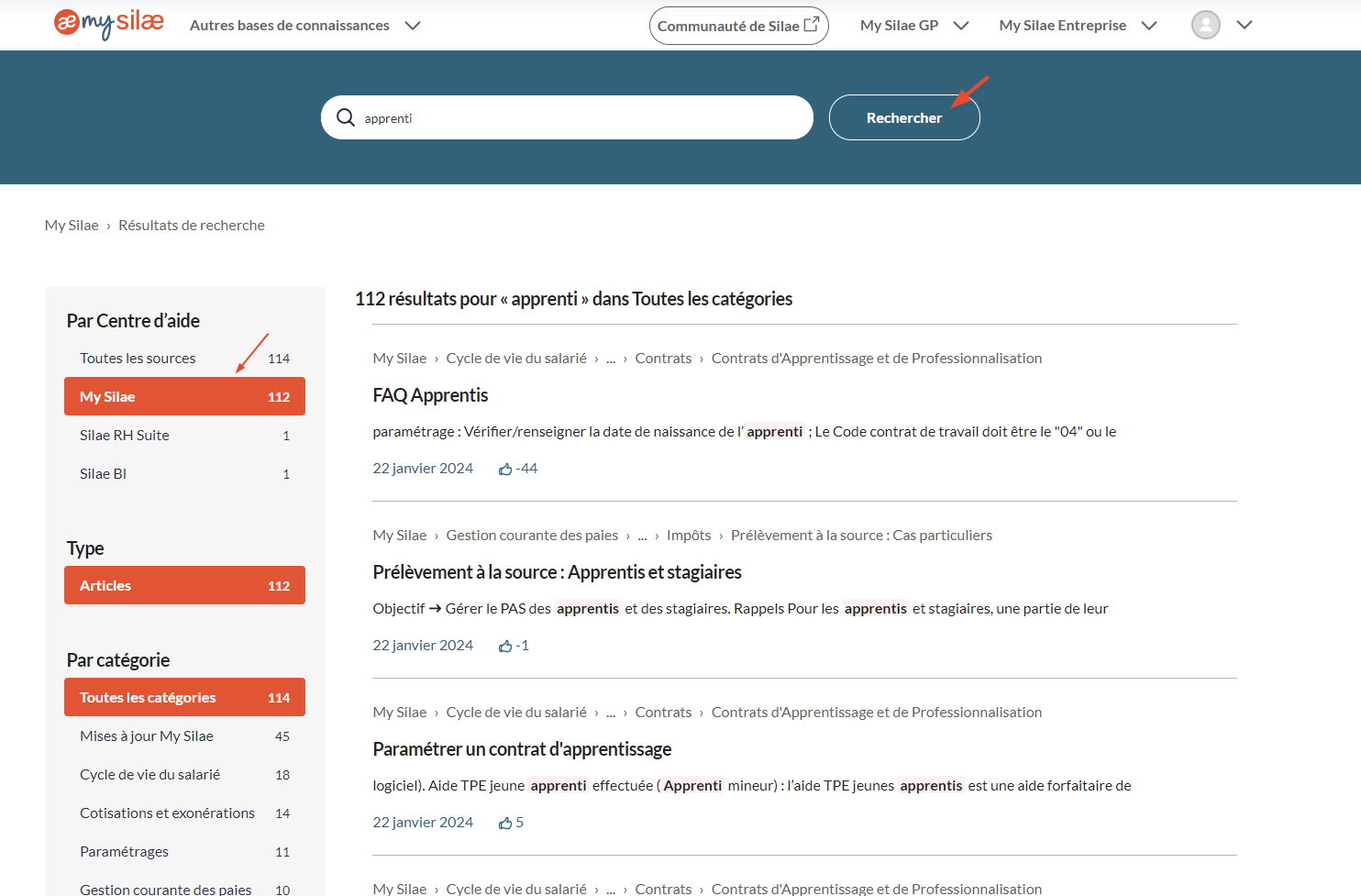Viewport: 1361px width, 896px height.
Task: Open the FAQ Apprentis article
Action: coord(430,395)
